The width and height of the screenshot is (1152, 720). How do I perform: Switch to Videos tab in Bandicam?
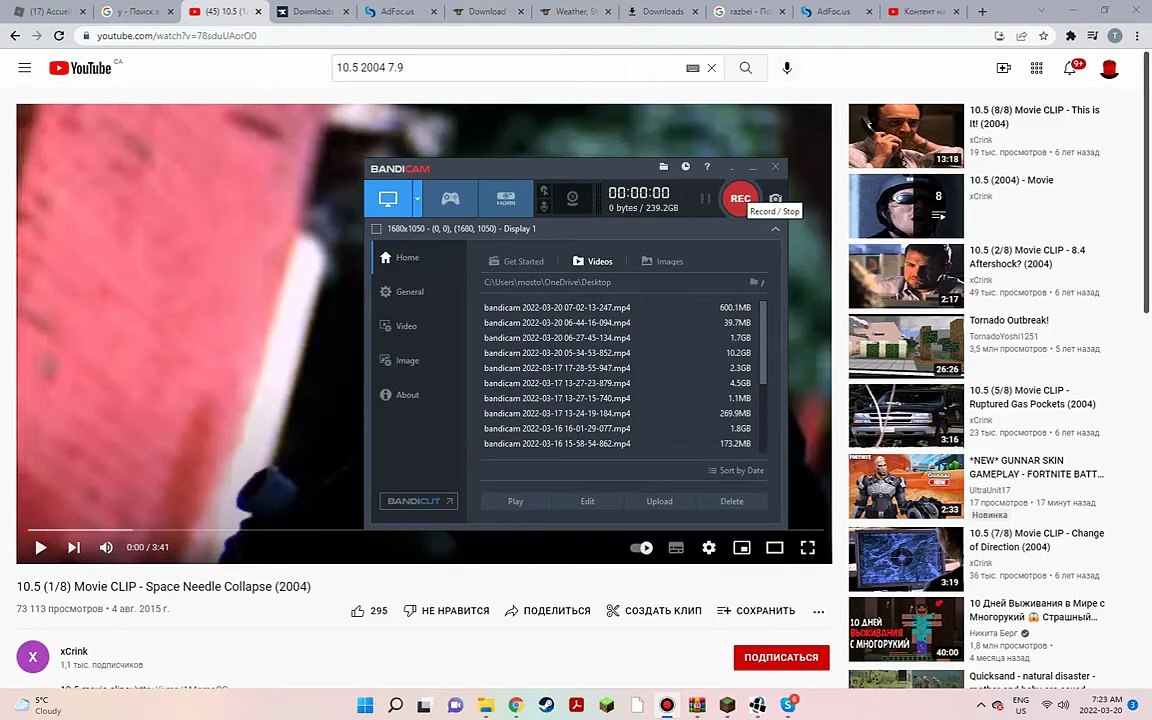point(592,262)
